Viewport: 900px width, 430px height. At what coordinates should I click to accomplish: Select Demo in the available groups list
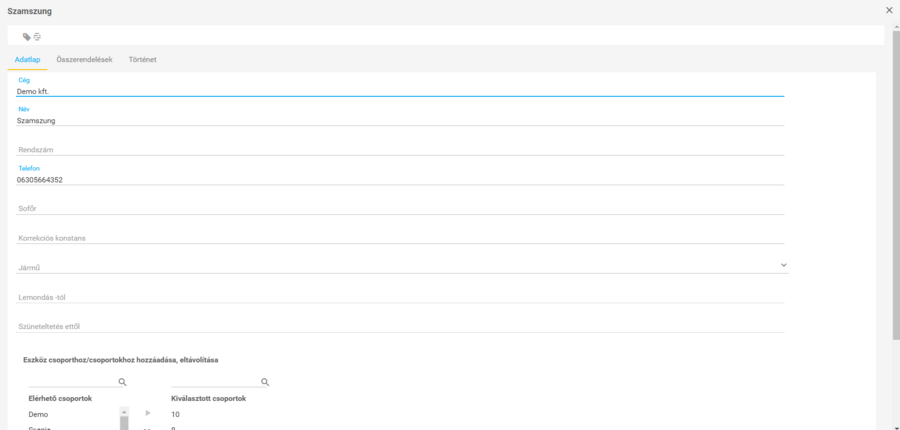click(x=39, y=414)
